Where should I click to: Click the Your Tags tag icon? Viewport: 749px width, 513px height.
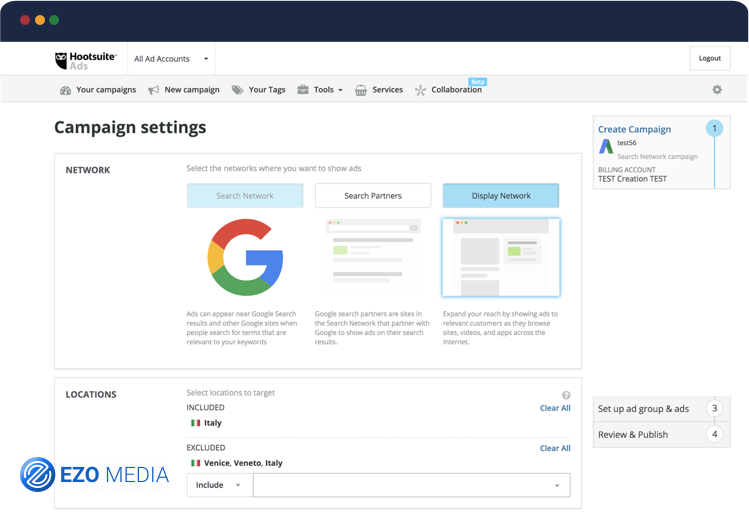tap(237, 90)
